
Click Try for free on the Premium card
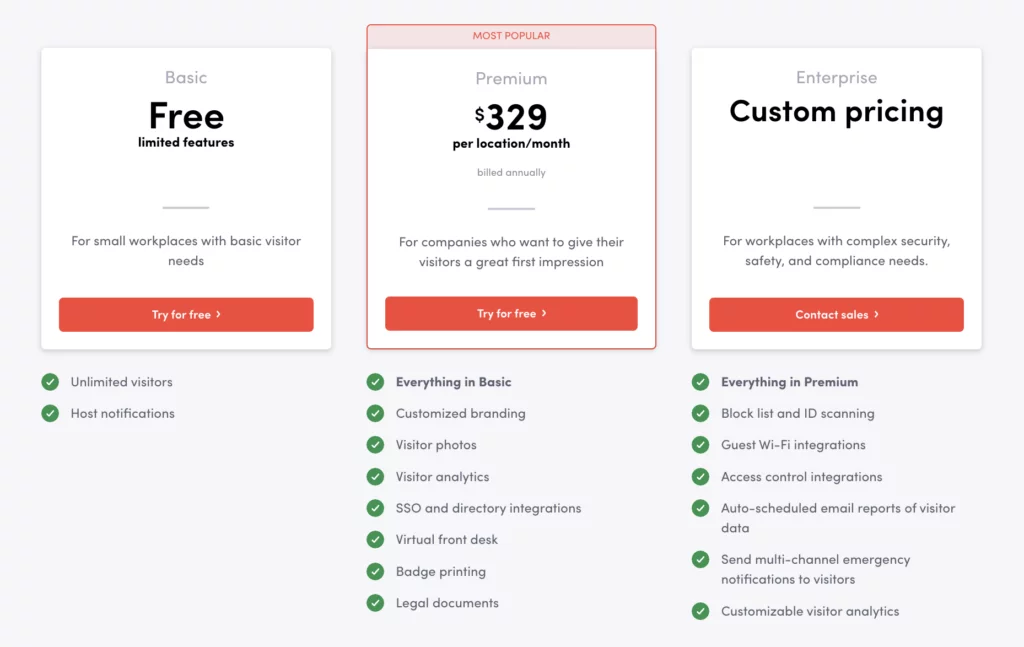point(511,313)
